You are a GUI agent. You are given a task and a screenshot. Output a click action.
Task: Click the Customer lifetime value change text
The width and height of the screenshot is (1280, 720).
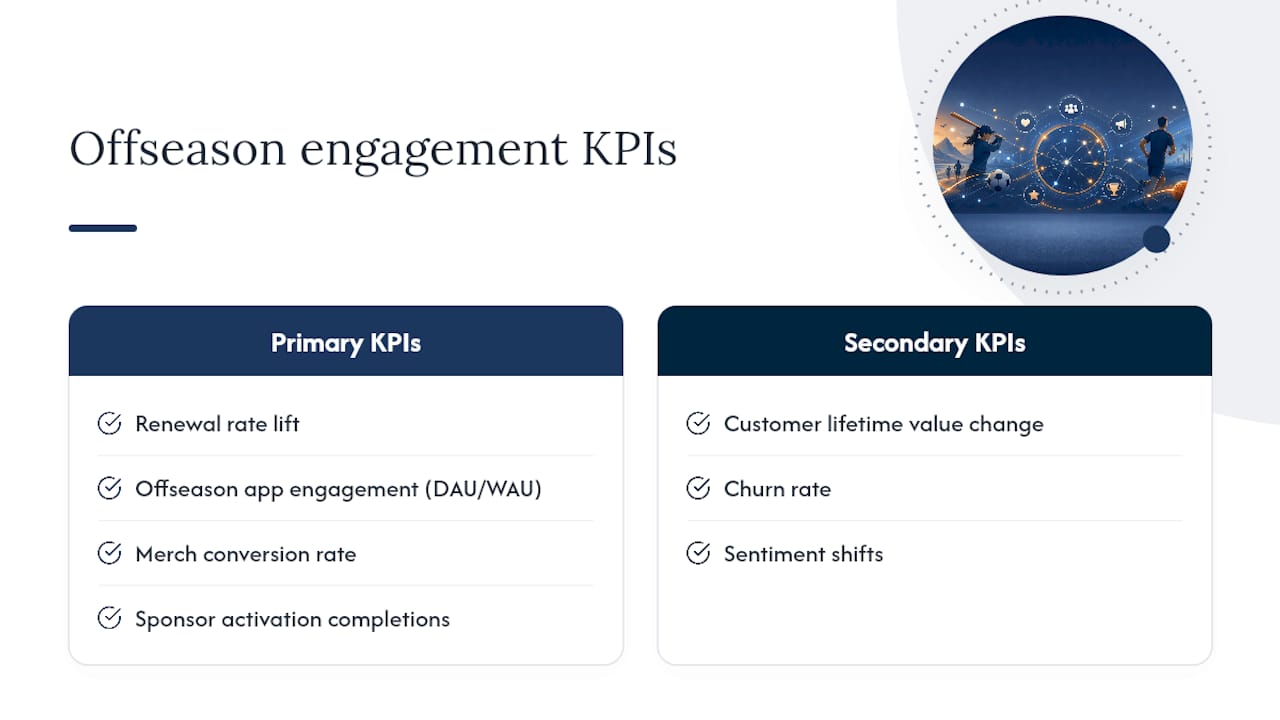point(884,424)
